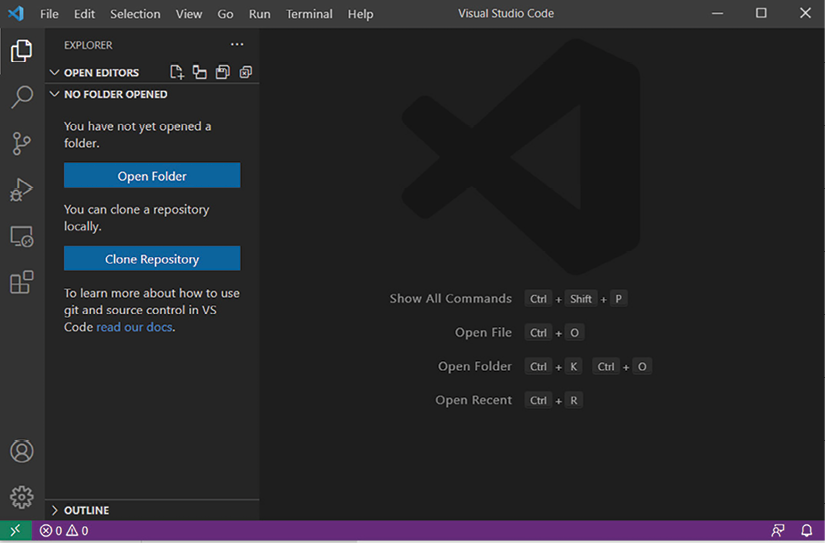825x543 pixels.
Task: Open Explorer Views and More Actions ellipsis
Action: click(237, 45)
